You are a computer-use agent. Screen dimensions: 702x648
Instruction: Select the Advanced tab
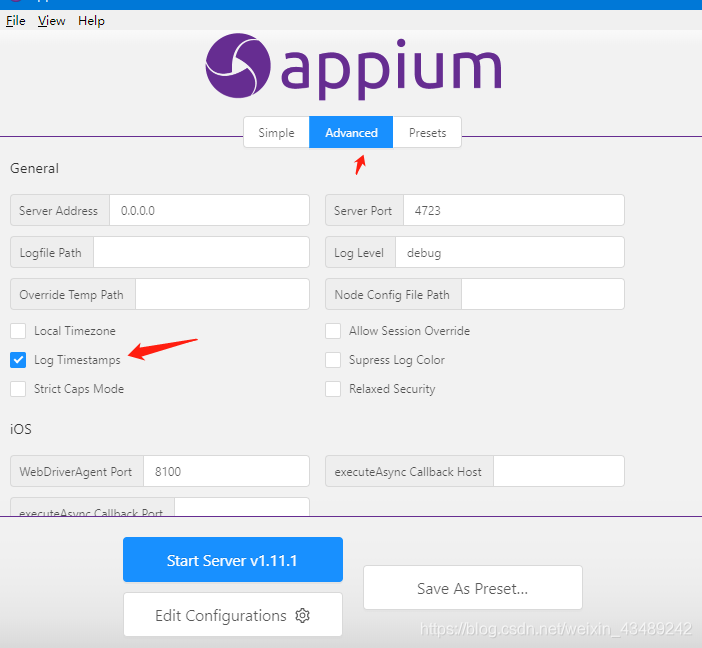(351, 133)
